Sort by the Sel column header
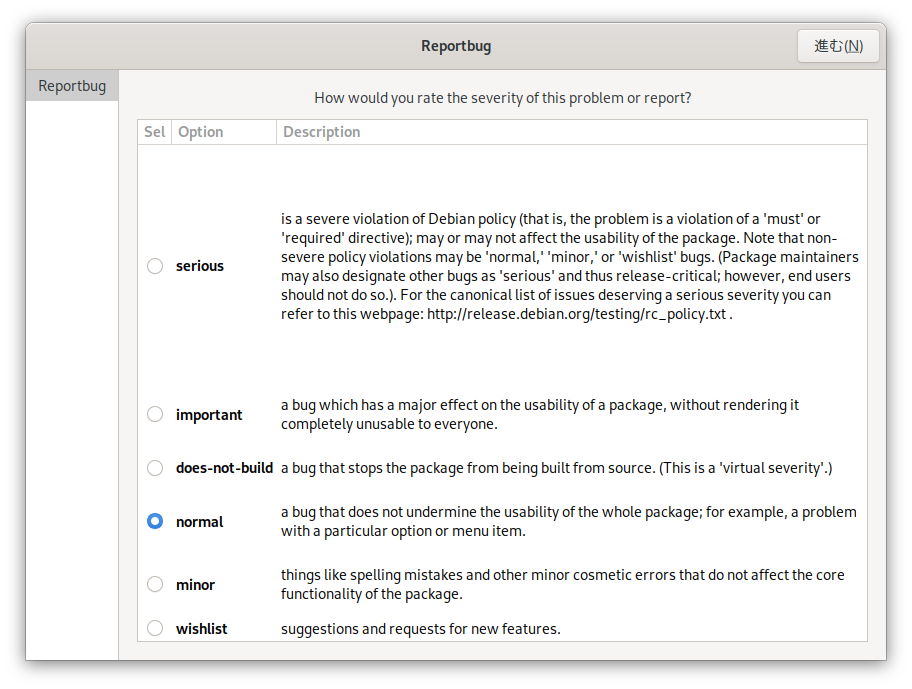Screen dimensions: 912x689 point(155,132)
